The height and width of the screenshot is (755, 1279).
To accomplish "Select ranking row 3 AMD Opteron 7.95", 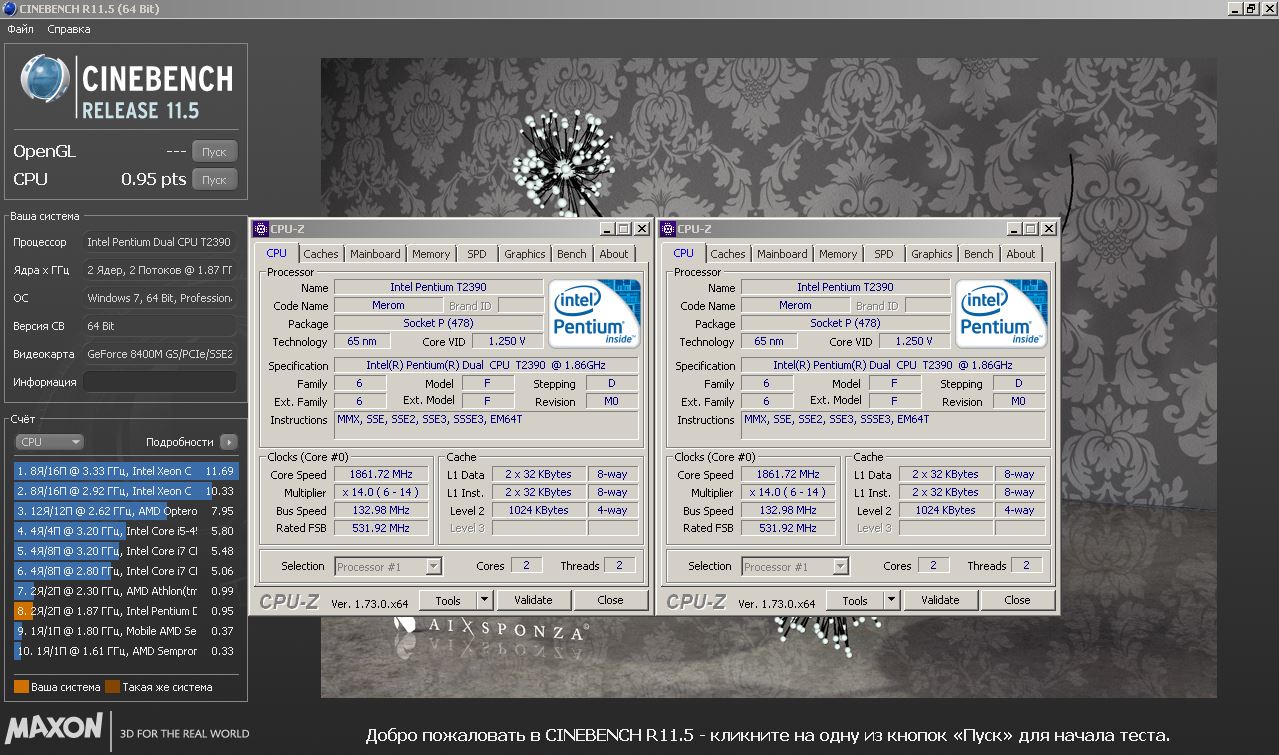I will [125, 511].
